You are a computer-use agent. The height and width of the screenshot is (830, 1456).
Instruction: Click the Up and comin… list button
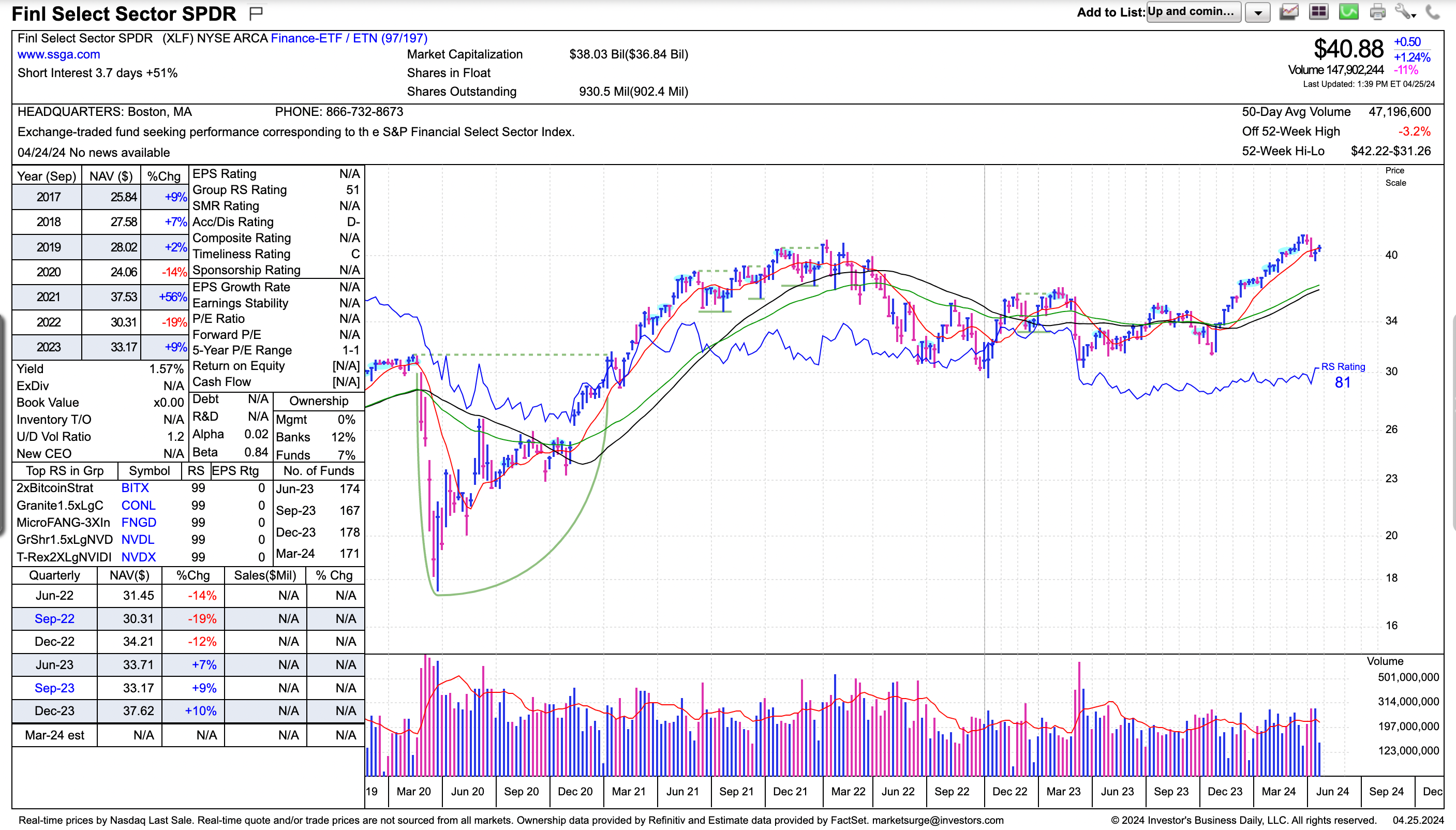pos(1193,12)
